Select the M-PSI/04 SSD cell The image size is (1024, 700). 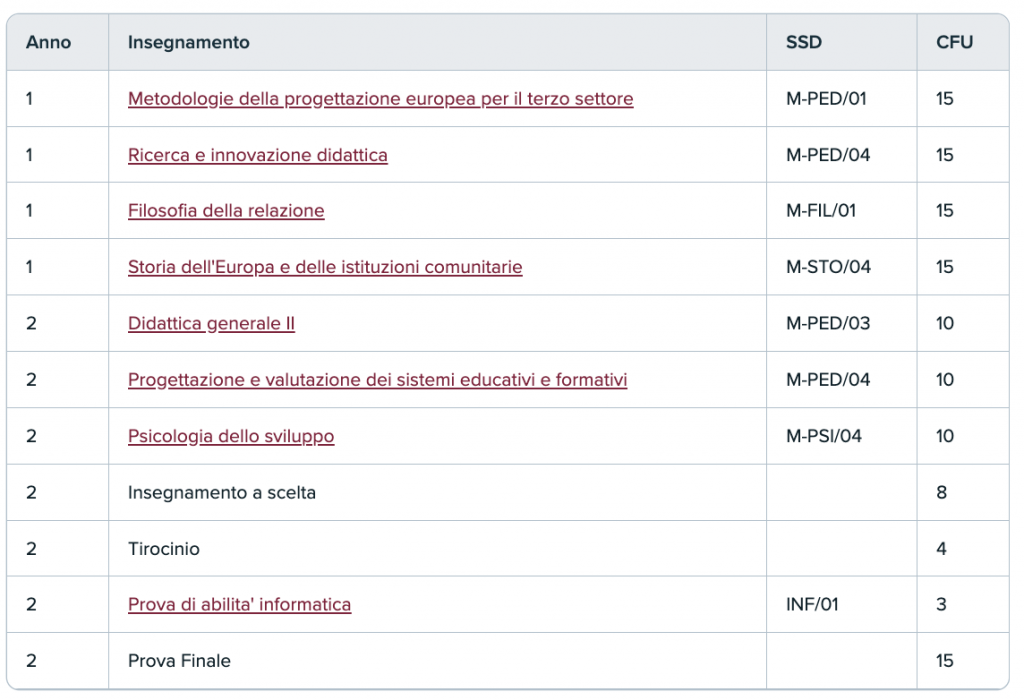[x=824, y=436]
